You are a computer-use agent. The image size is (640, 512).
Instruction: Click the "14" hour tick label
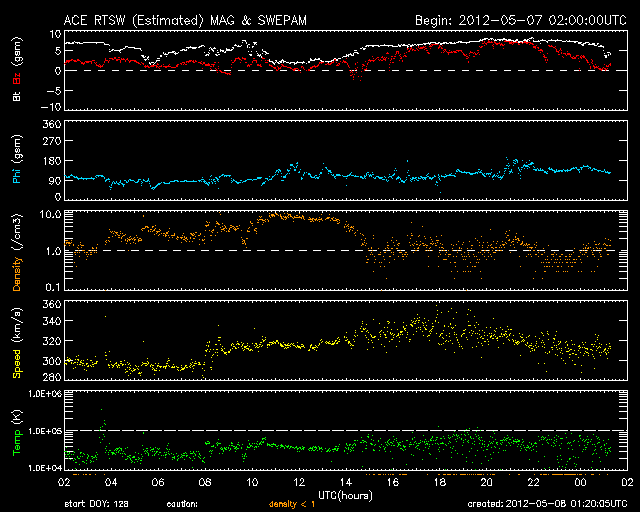click(x=346, y=483)
